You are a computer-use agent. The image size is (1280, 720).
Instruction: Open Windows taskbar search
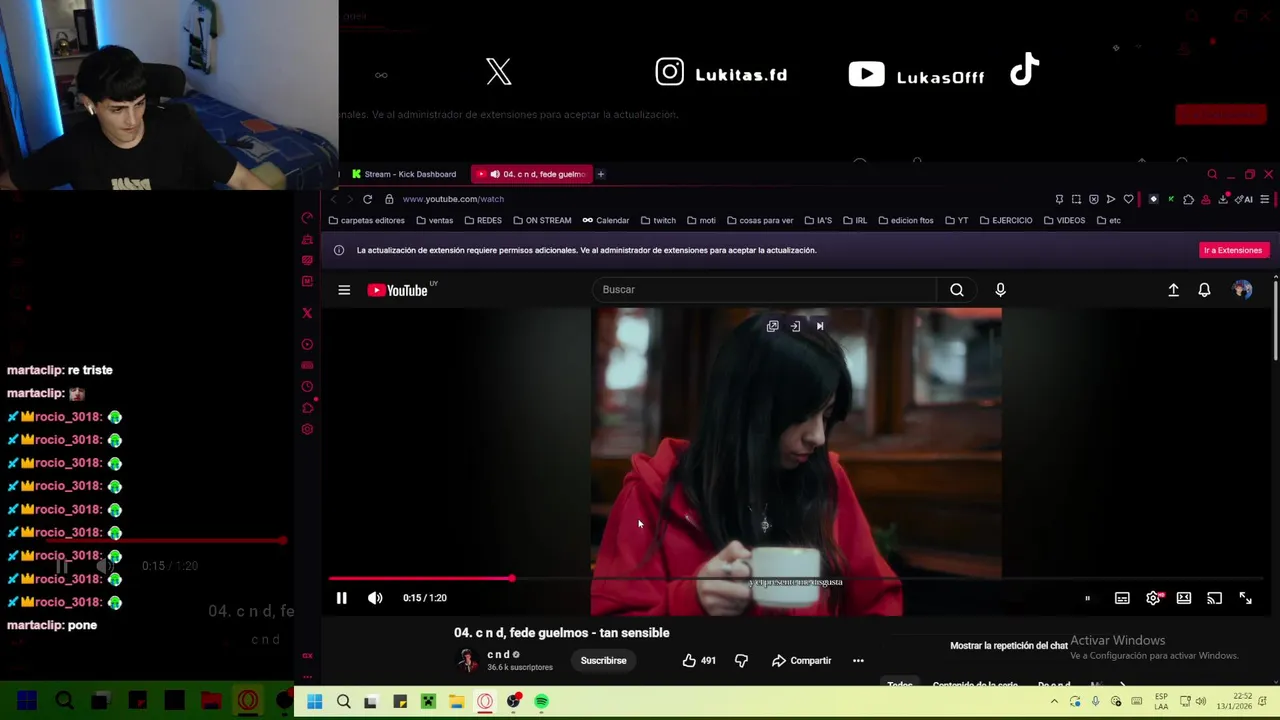click(343, 702)
